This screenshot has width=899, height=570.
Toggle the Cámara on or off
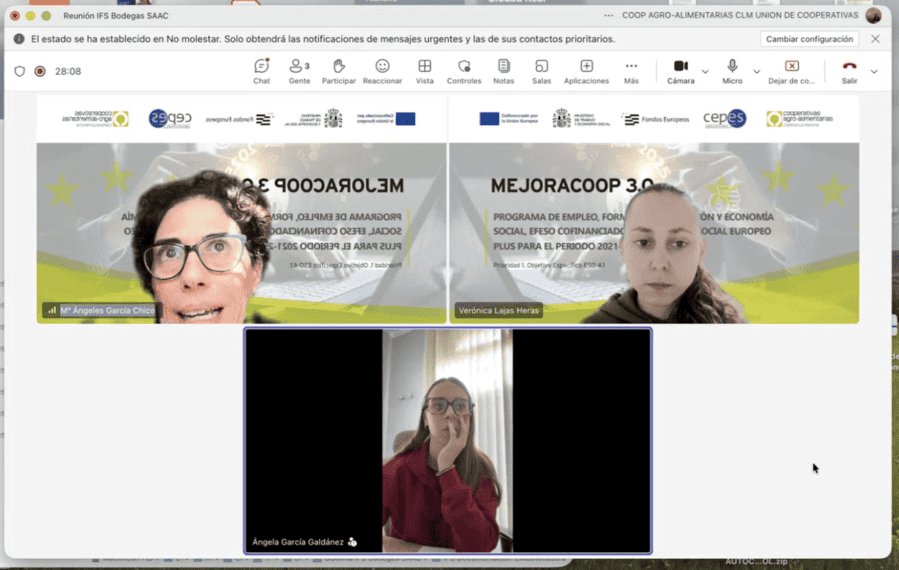[x=680, y=71]
